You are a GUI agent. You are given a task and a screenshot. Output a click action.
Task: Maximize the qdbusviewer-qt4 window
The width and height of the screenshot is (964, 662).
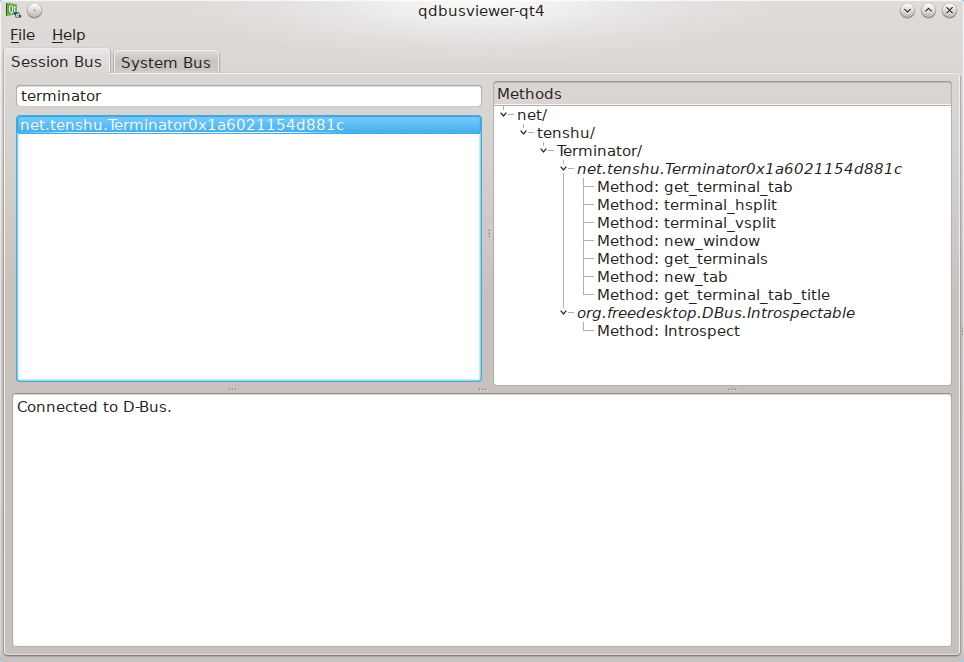click(928, 10)
